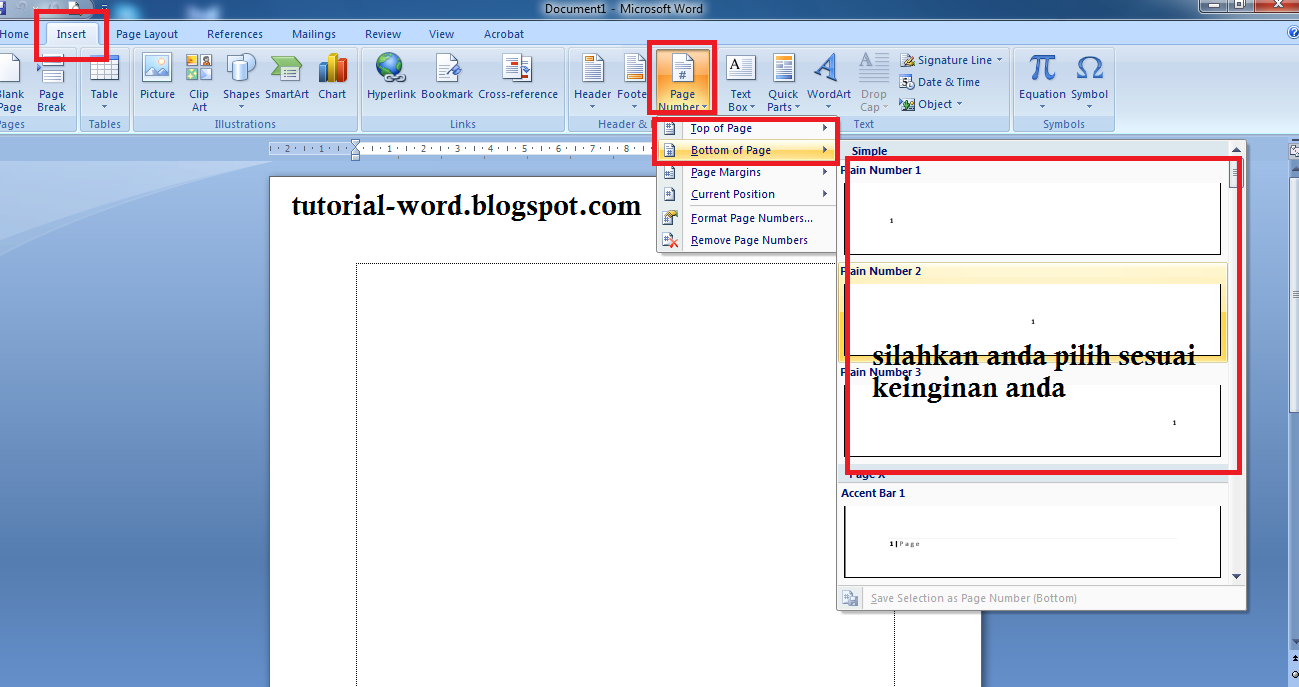Viewport: 1299px width, 687px height.
Task: Choose Remove Page Numbers
Action: 746,240
